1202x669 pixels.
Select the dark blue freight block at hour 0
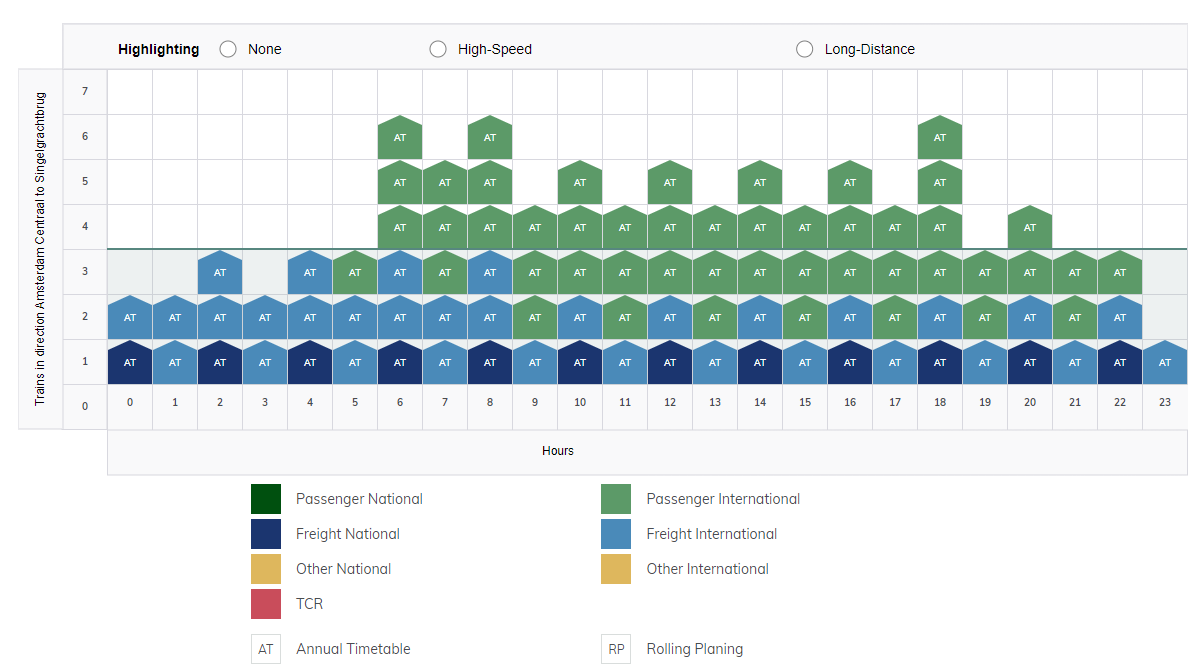point(130,363)
